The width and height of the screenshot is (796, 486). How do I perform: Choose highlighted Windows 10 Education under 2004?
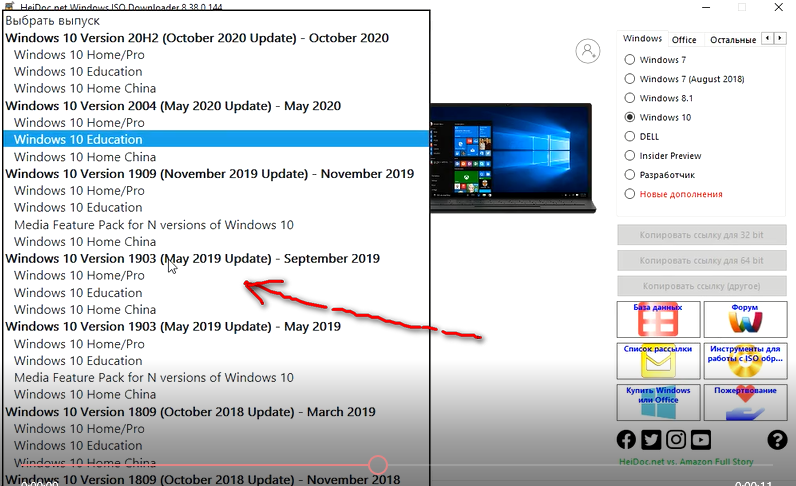pyautogui.click(x=216, y=139)
